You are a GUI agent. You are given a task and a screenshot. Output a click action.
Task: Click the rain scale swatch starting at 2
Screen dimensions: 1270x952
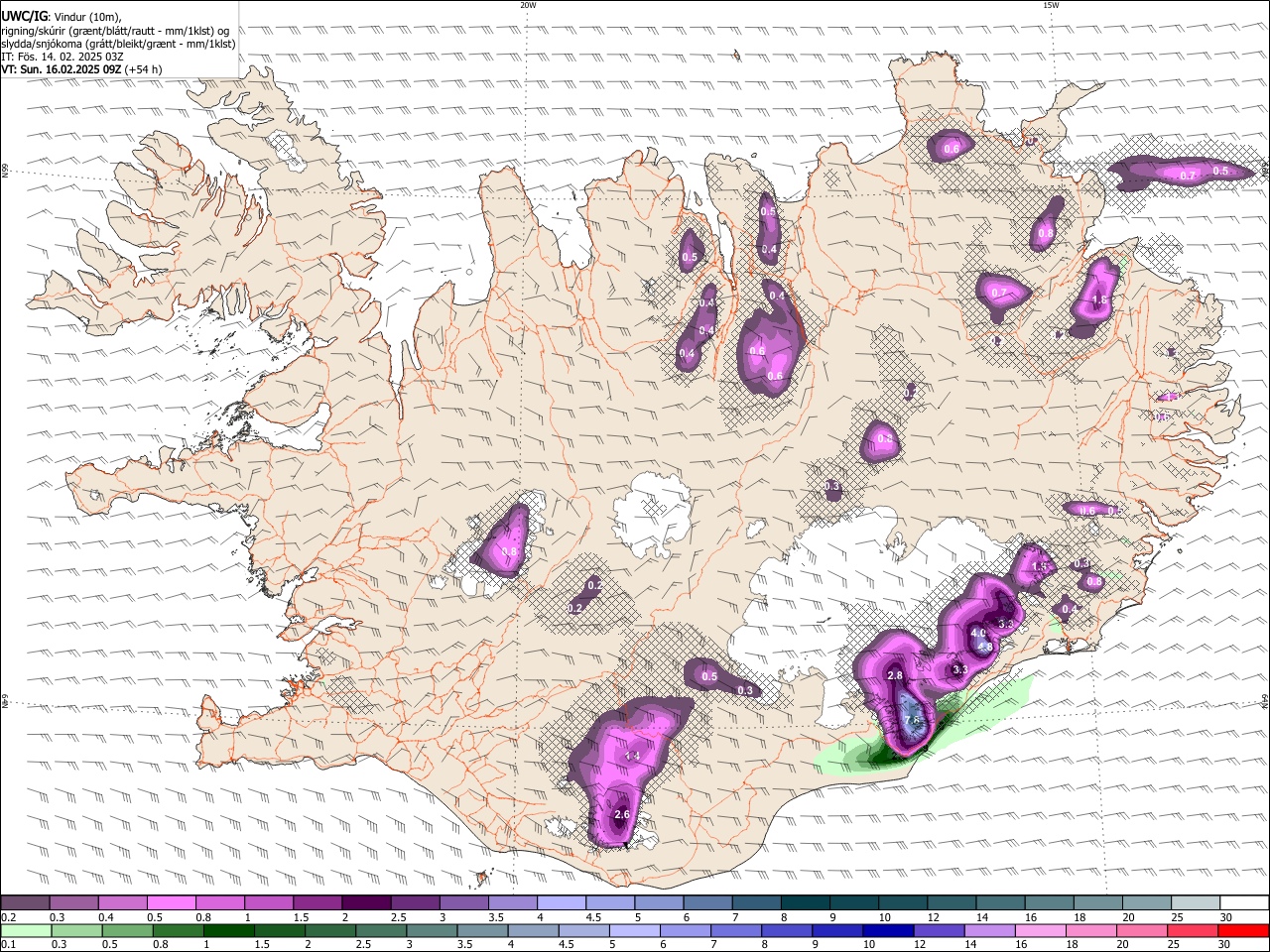tap(330, 931)
